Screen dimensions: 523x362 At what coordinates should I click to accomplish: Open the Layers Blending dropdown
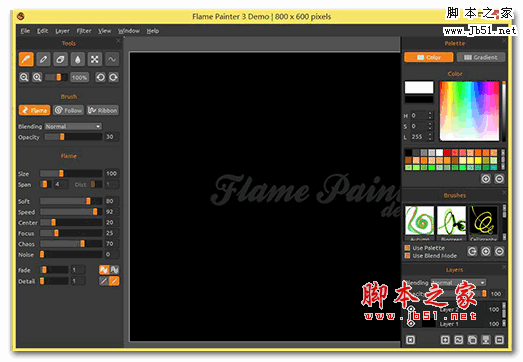pos(458,283)
